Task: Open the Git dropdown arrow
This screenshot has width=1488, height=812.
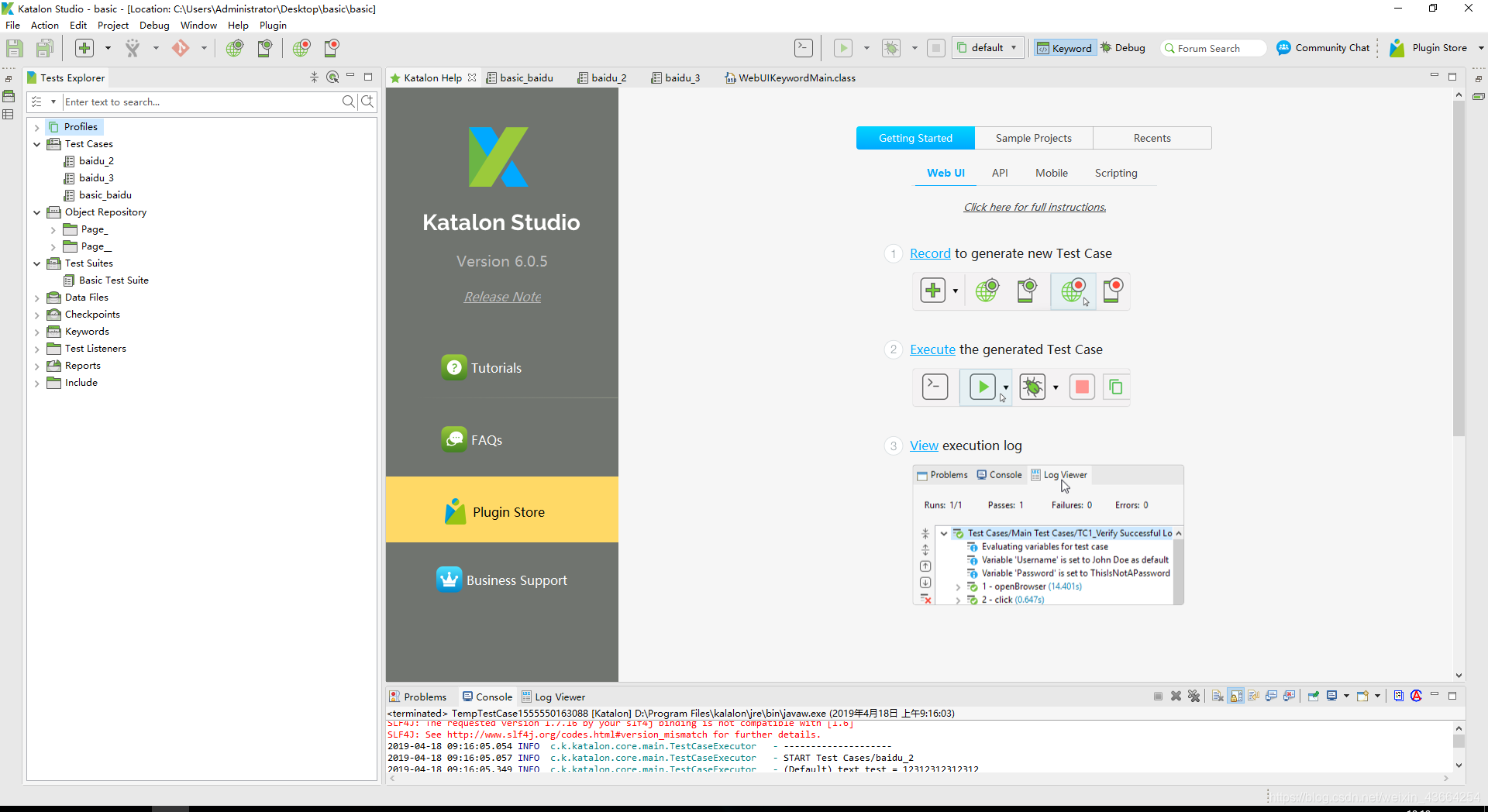Action: pos(204,48)
